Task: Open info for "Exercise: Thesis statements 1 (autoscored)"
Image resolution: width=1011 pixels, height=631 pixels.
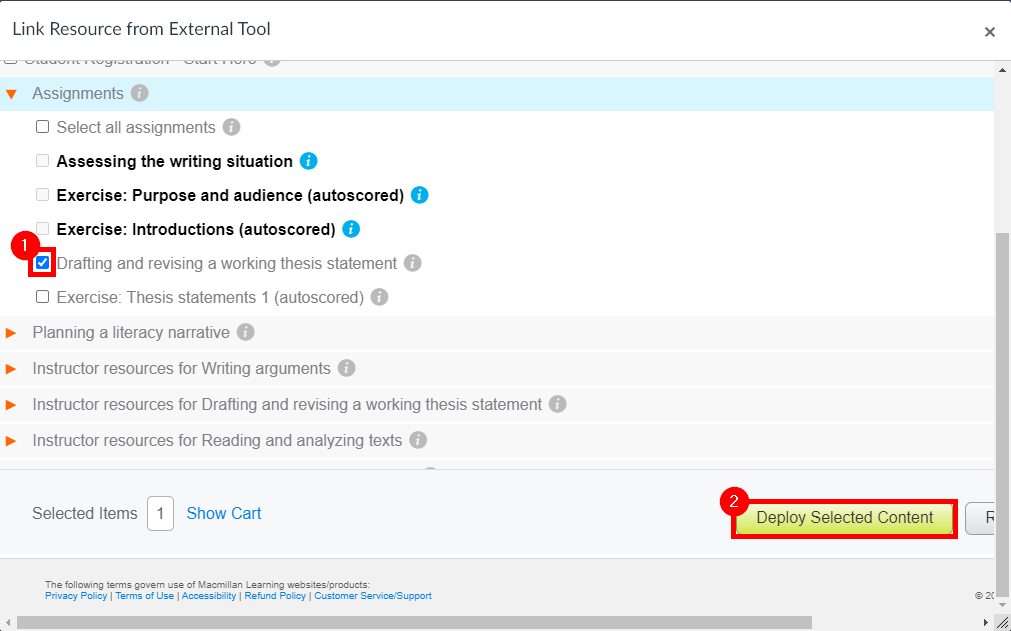Action: tap(378, 296)
